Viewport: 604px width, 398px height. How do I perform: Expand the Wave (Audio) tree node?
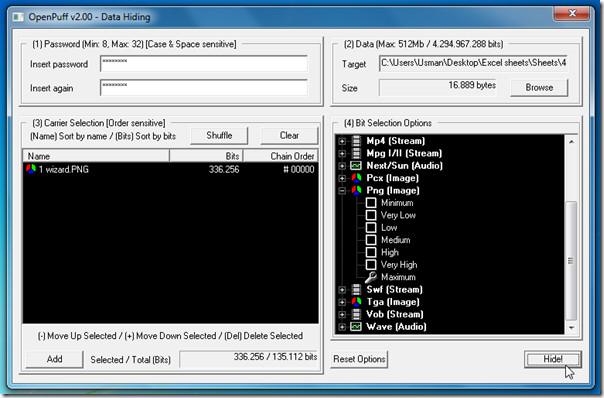click(x=342, y=327)
